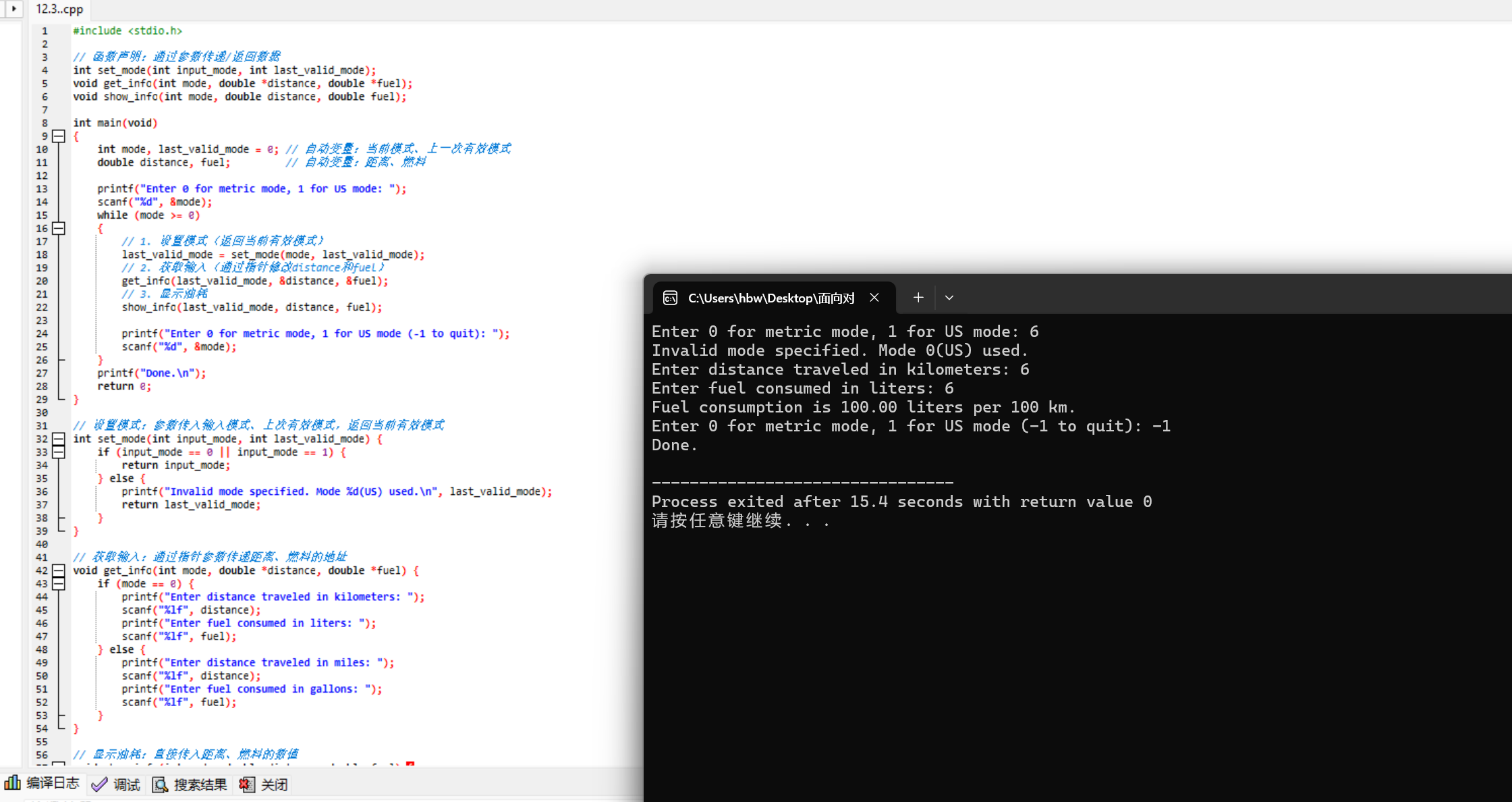Collapse the main function fold at line 9
Viewport: 1512px width, 802px height.
click(x=59, y=136)
